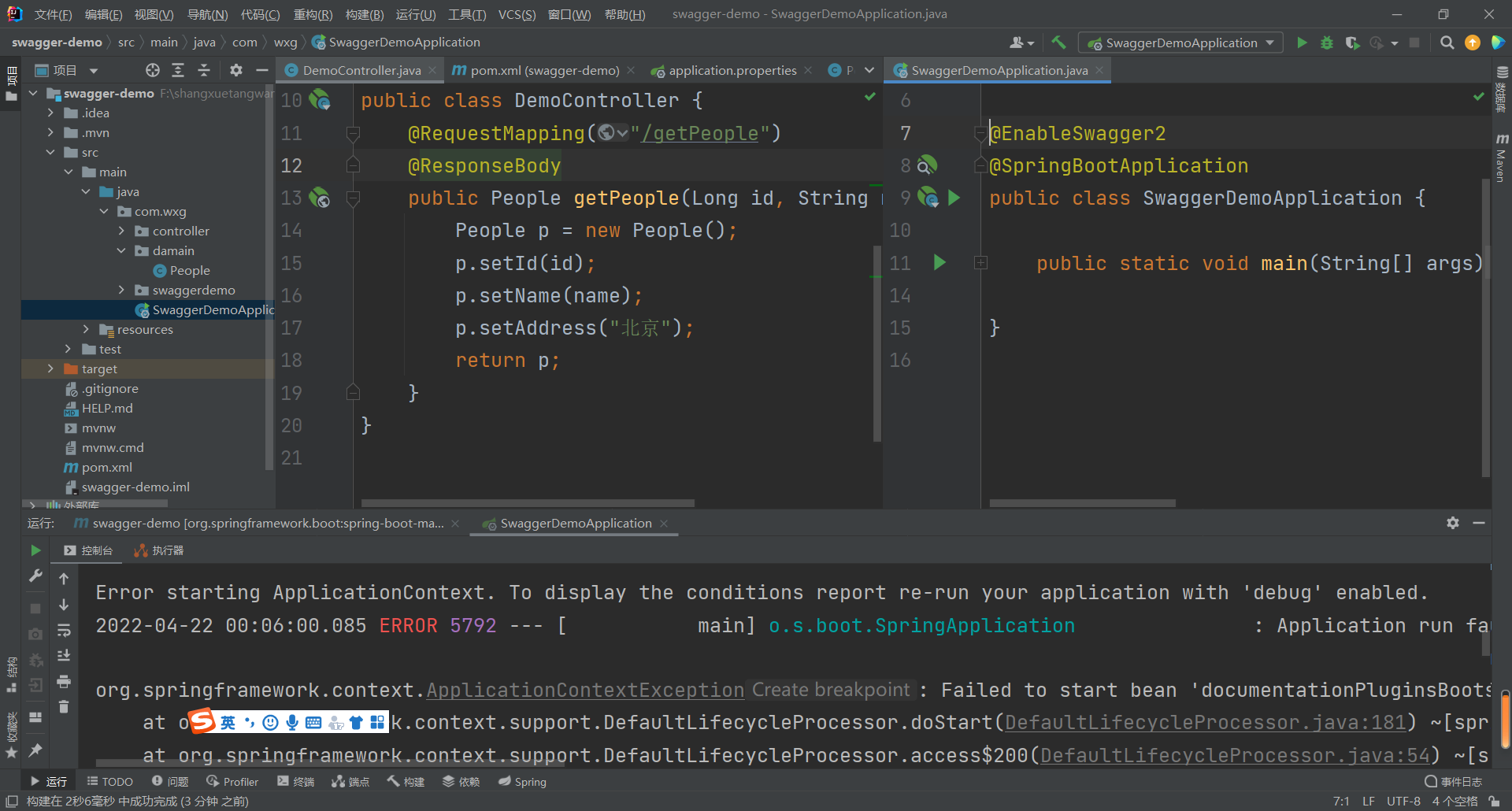
Task: Run SwaggerDemoApplication with the green toolbar play button
Action: coord(1302,43)
